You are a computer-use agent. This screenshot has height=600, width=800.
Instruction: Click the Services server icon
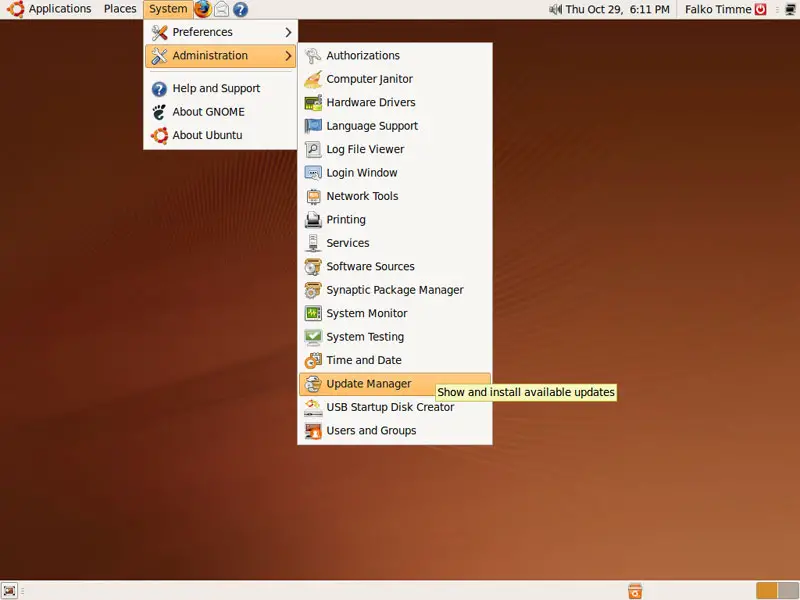click(313, 243)
